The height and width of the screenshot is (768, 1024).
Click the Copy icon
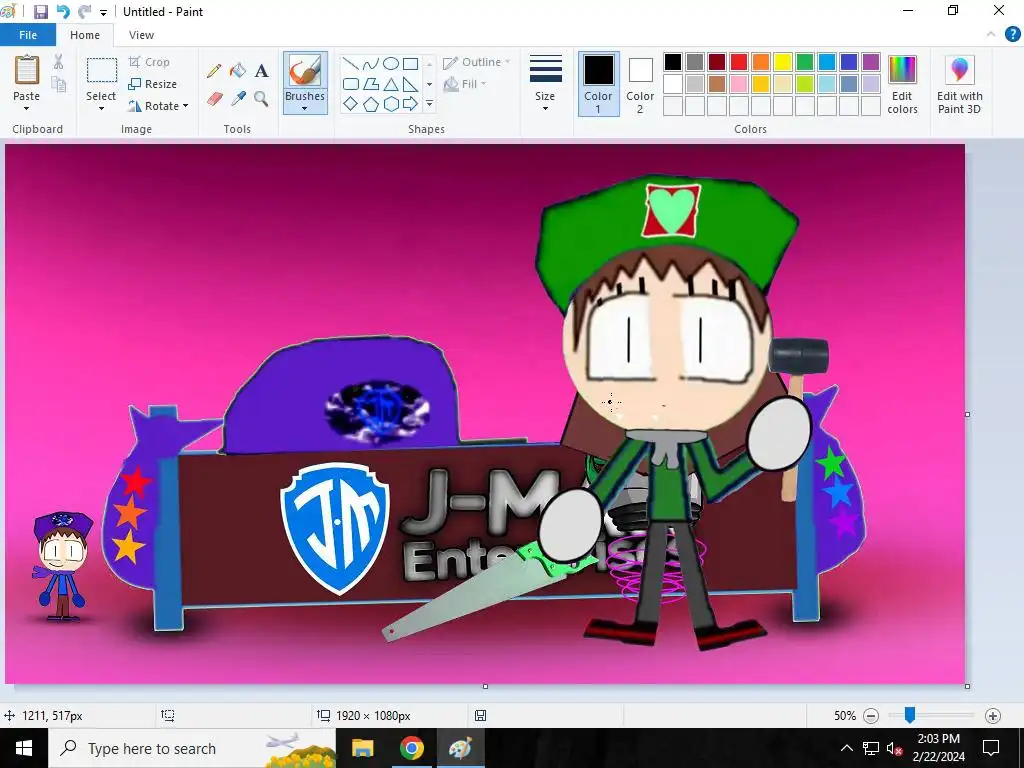[59, 85]
